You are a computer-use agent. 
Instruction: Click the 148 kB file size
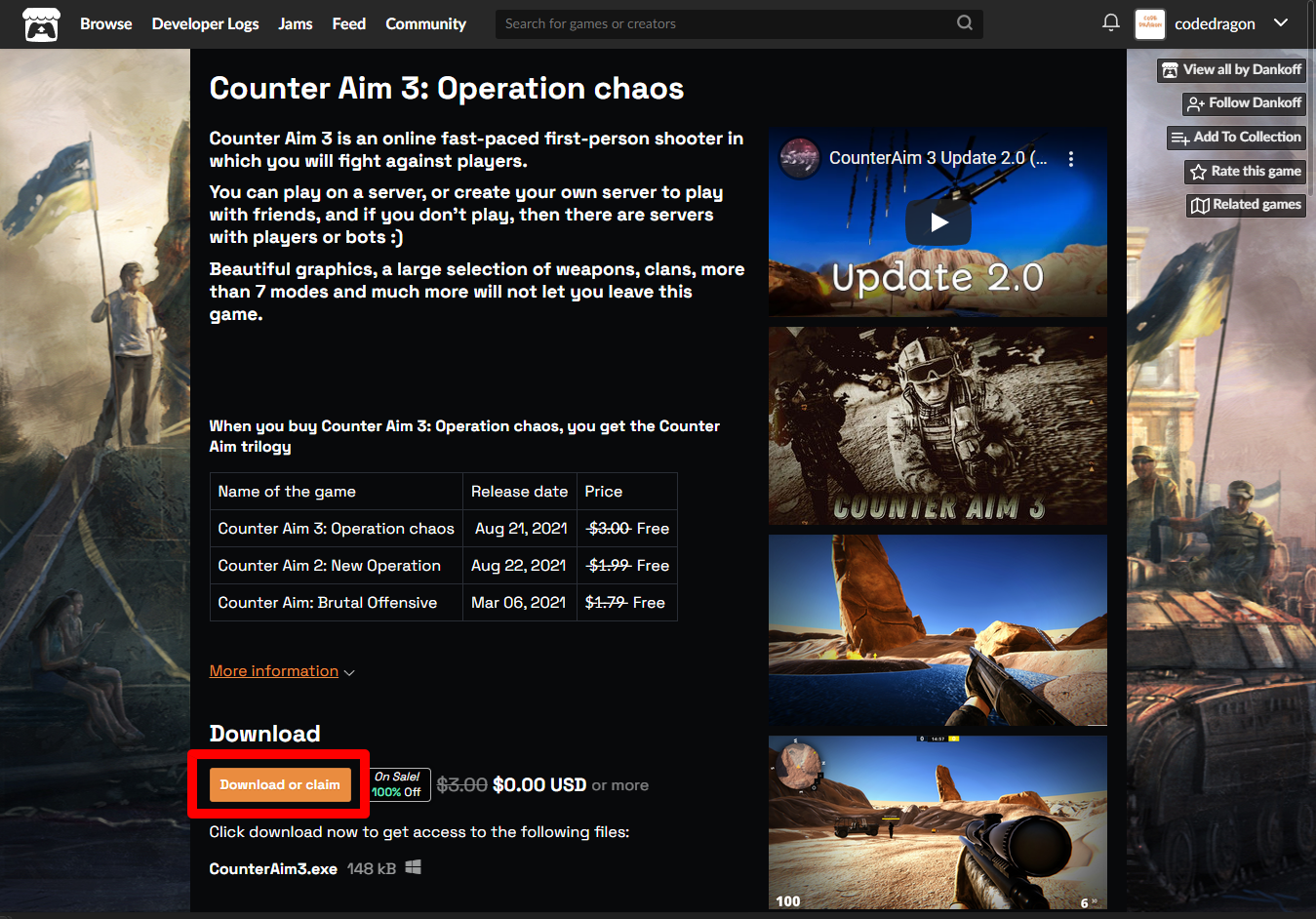pyautogui.click(x=372, y=869)
